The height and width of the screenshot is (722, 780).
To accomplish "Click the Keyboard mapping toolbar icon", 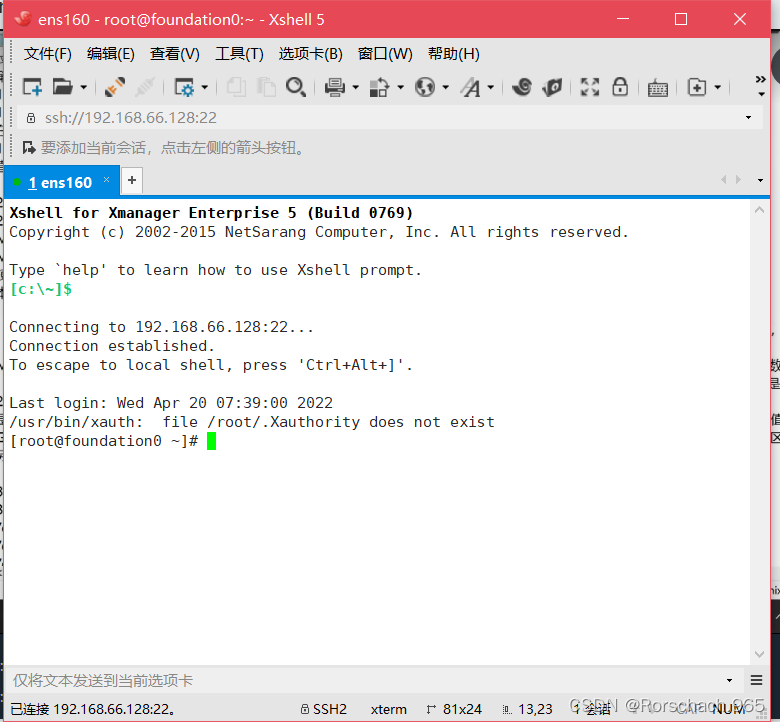I will pos(658,89).
